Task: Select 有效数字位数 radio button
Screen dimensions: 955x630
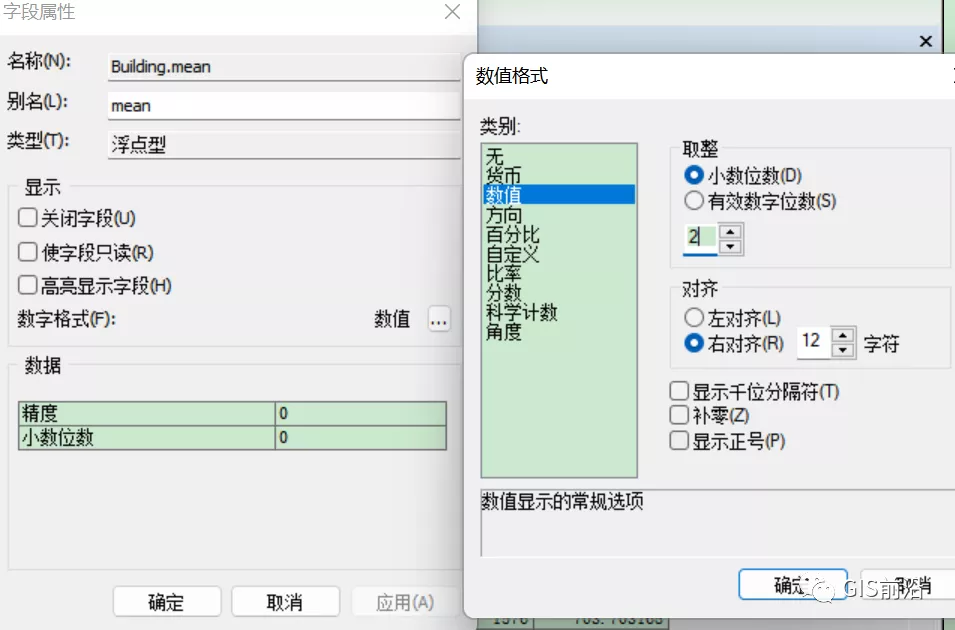Action: (x=694, y=200)
